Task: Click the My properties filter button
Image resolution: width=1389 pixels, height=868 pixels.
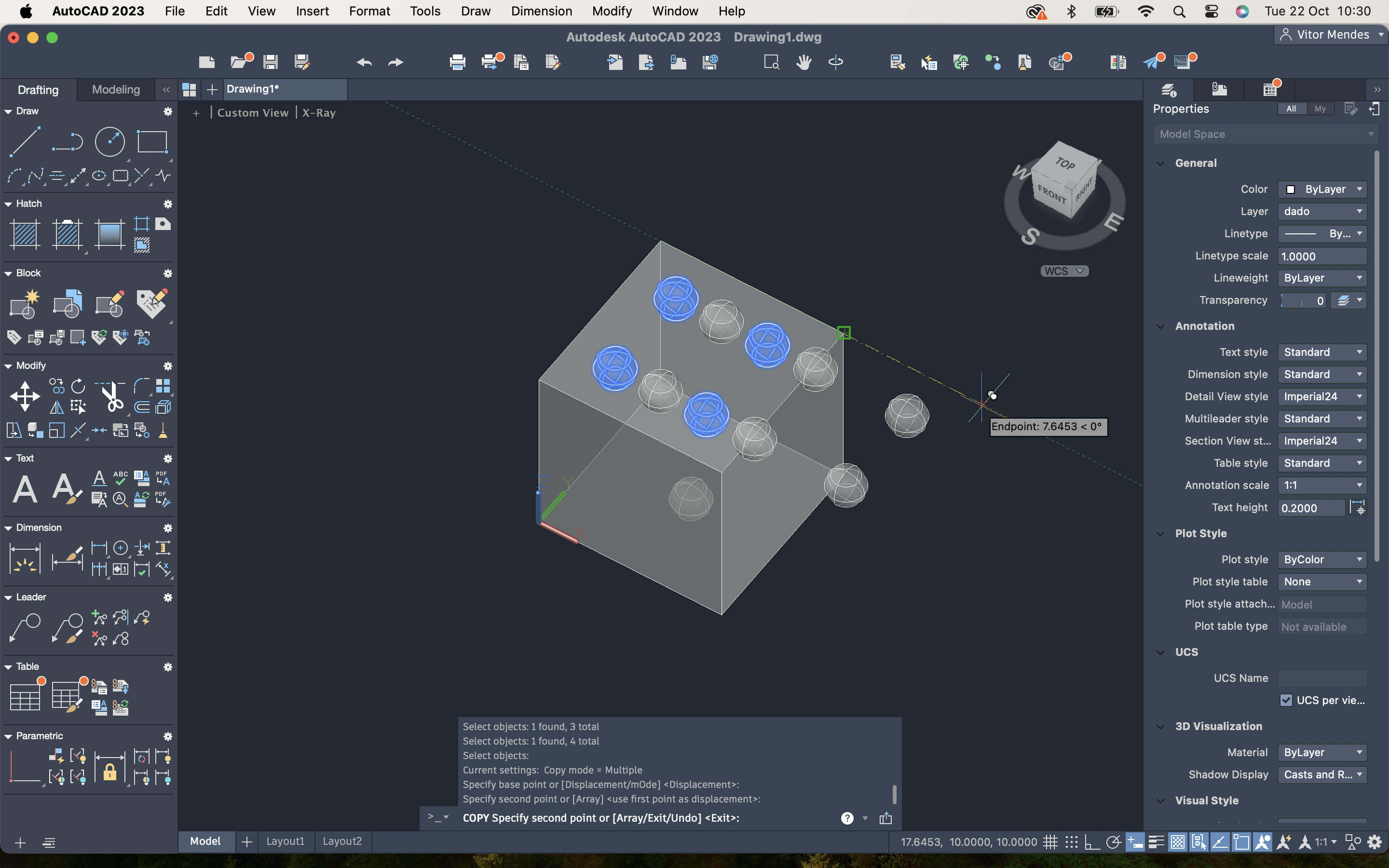Action: click(1320, 108)
